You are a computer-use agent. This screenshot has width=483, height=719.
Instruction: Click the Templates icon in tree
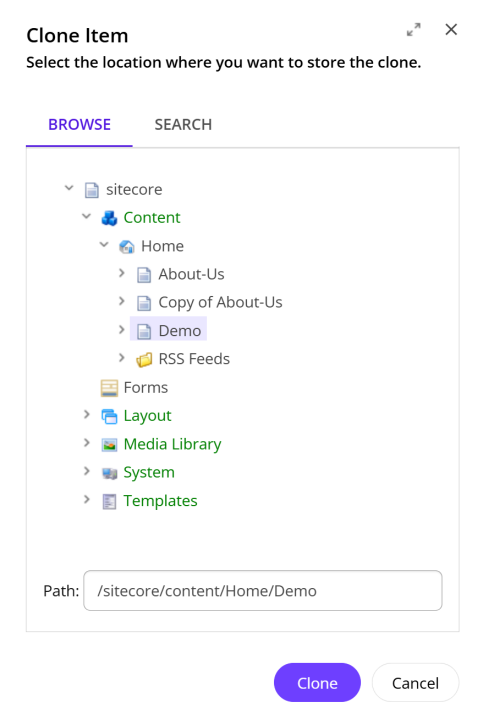click(109, 501)
